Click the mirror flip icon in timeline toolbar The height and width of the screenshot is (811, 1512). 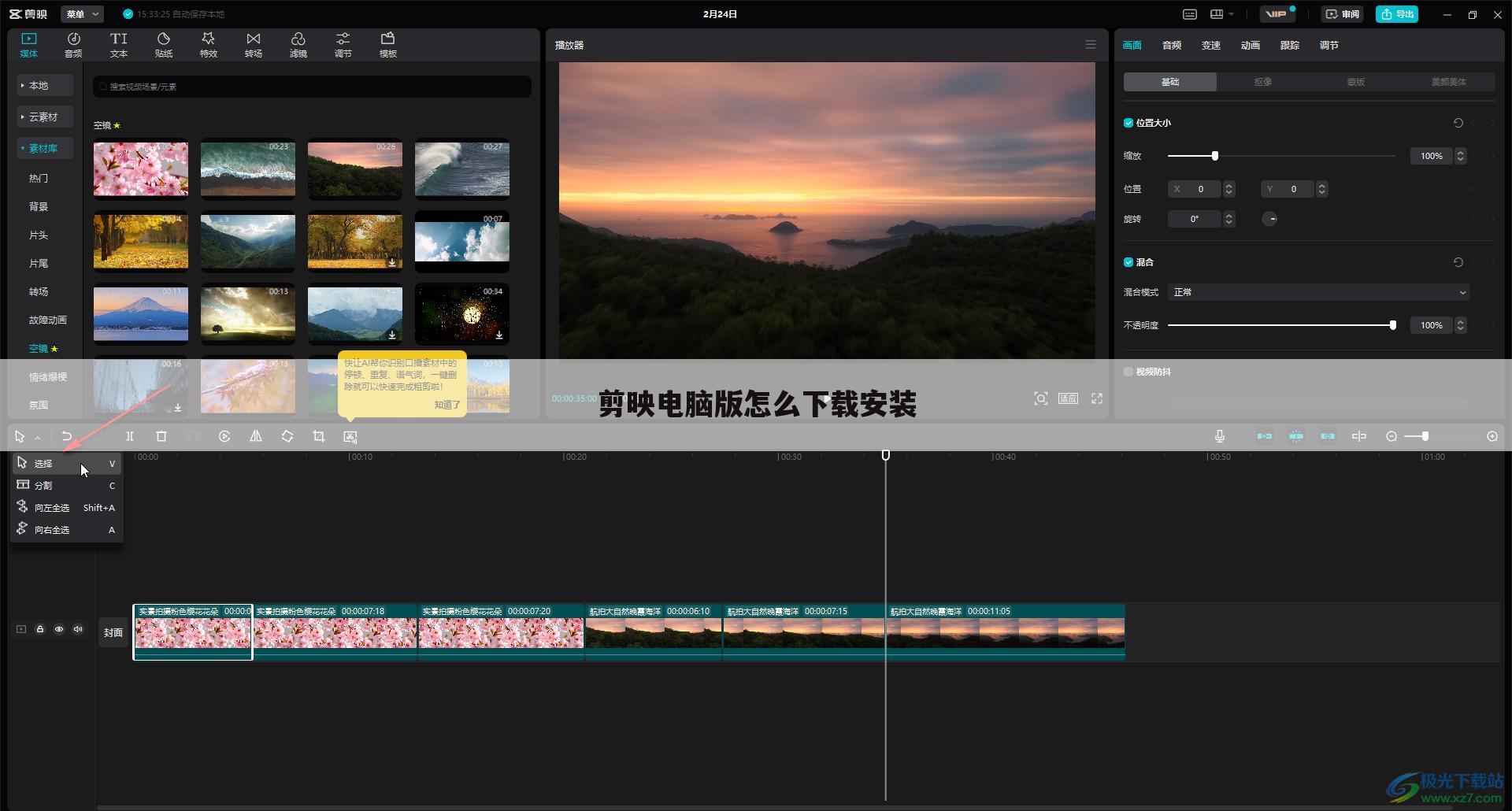point(256,436)
